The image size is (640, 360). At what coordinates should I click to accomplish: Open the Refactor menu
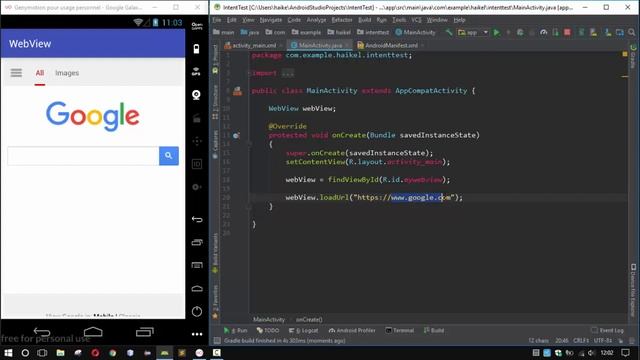click(342, 20)
